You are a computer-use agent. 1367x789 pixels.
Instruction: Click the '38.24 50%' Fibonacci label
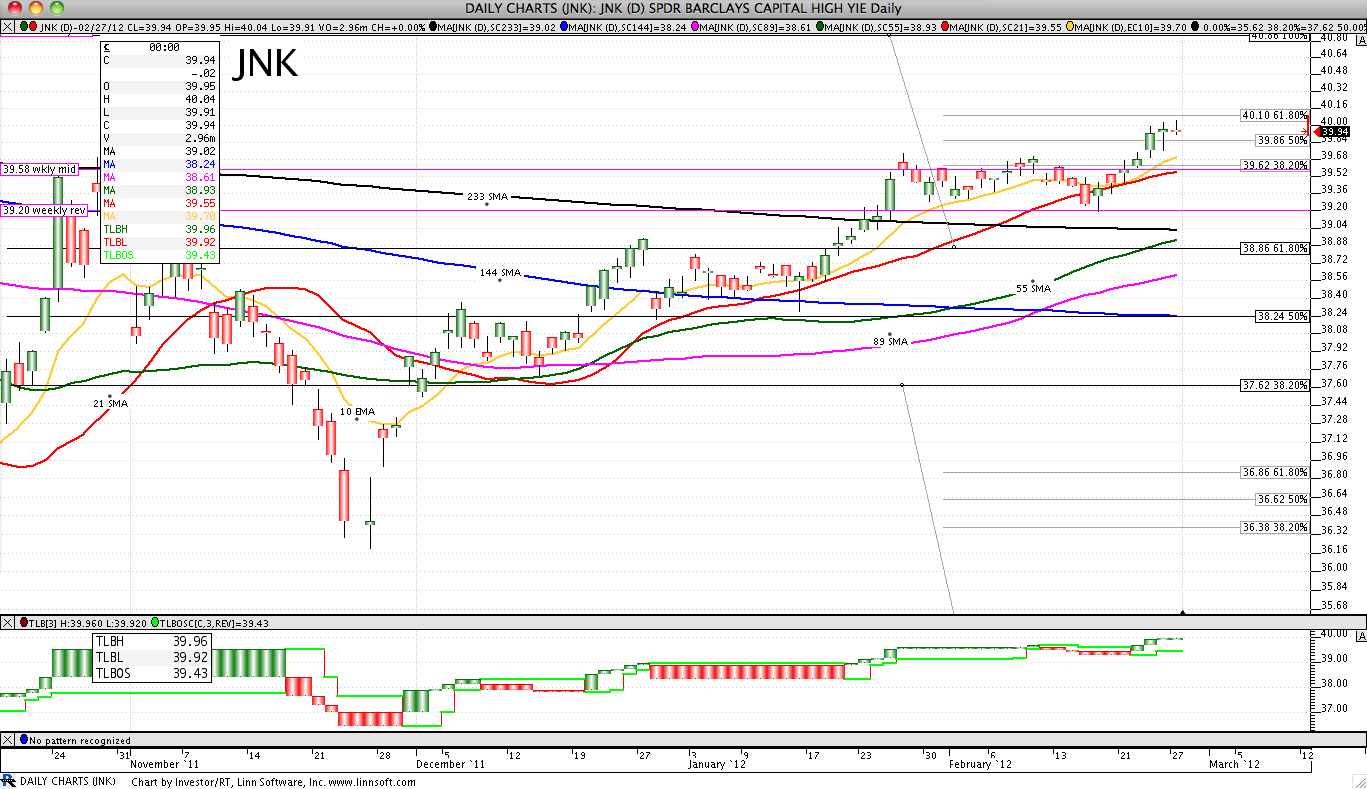pos(1282,315)
